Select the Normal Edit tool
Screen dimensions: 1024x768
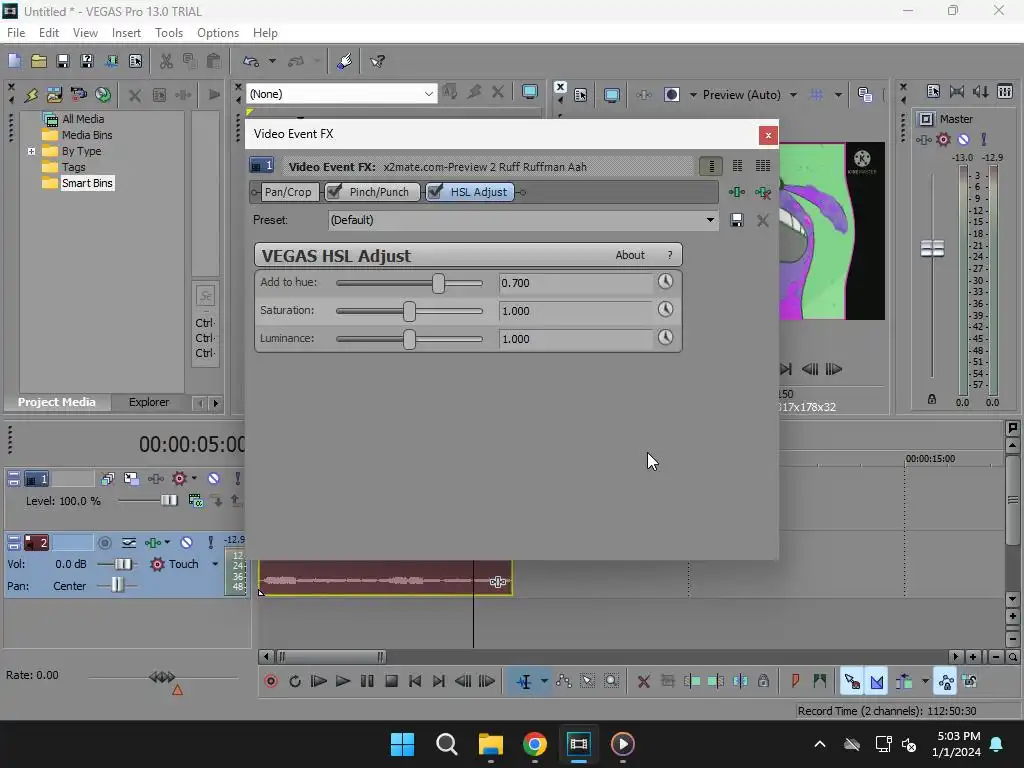tap(524, 681)
